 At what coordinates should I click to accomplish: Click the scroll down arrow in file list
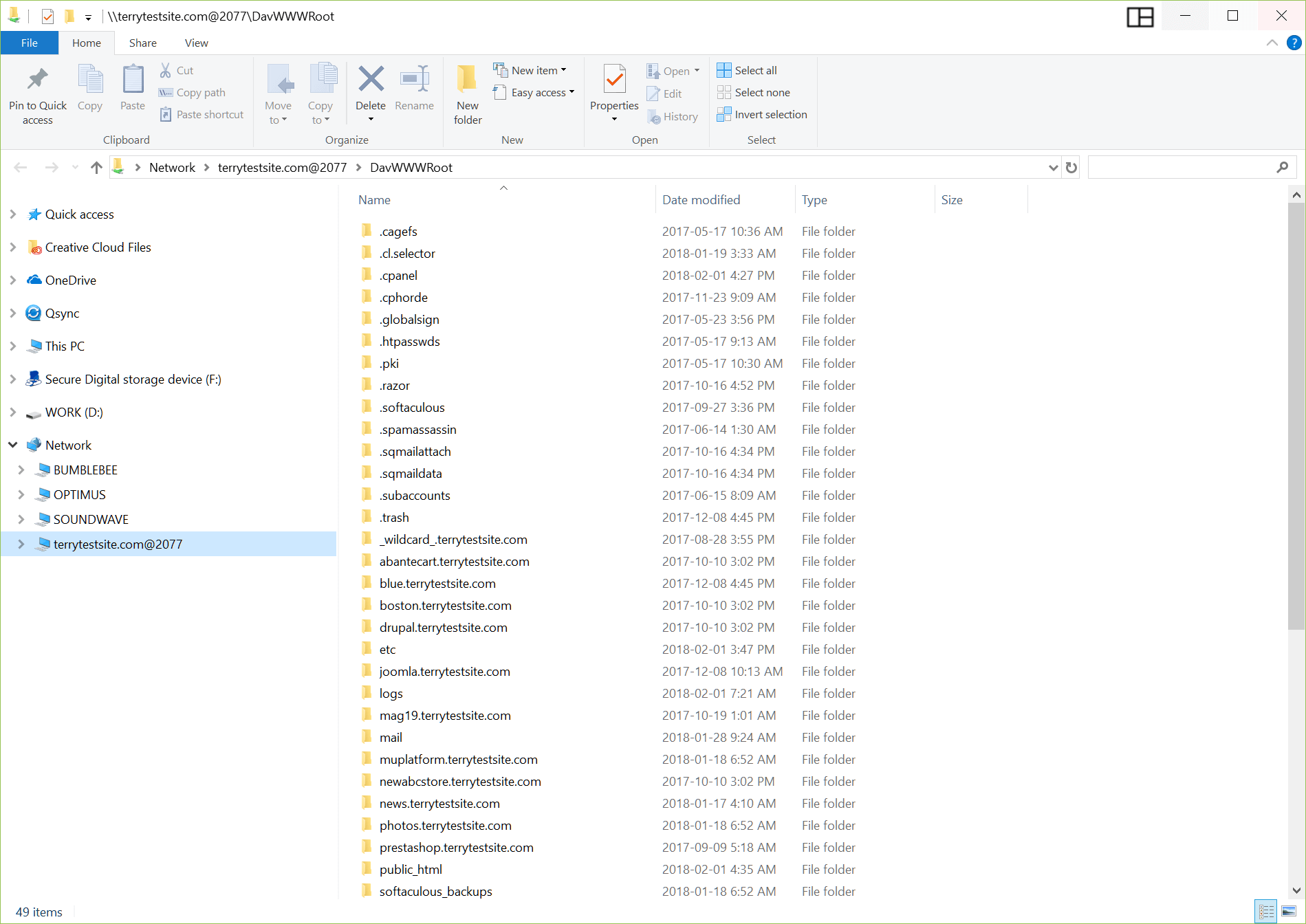(1296, 890)
